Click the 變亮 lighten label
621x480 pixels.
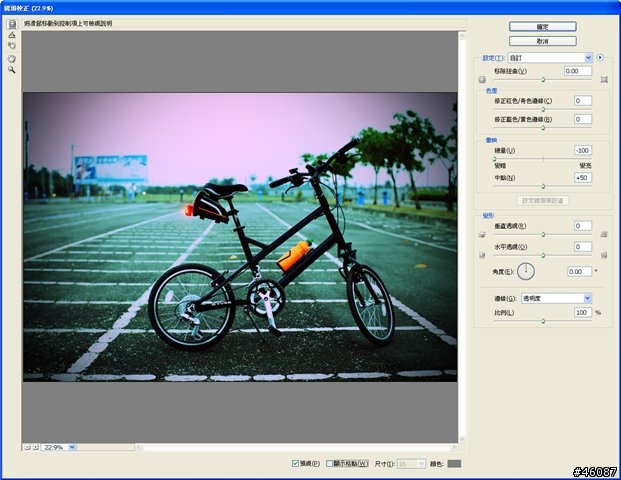(x=585, y=166)
